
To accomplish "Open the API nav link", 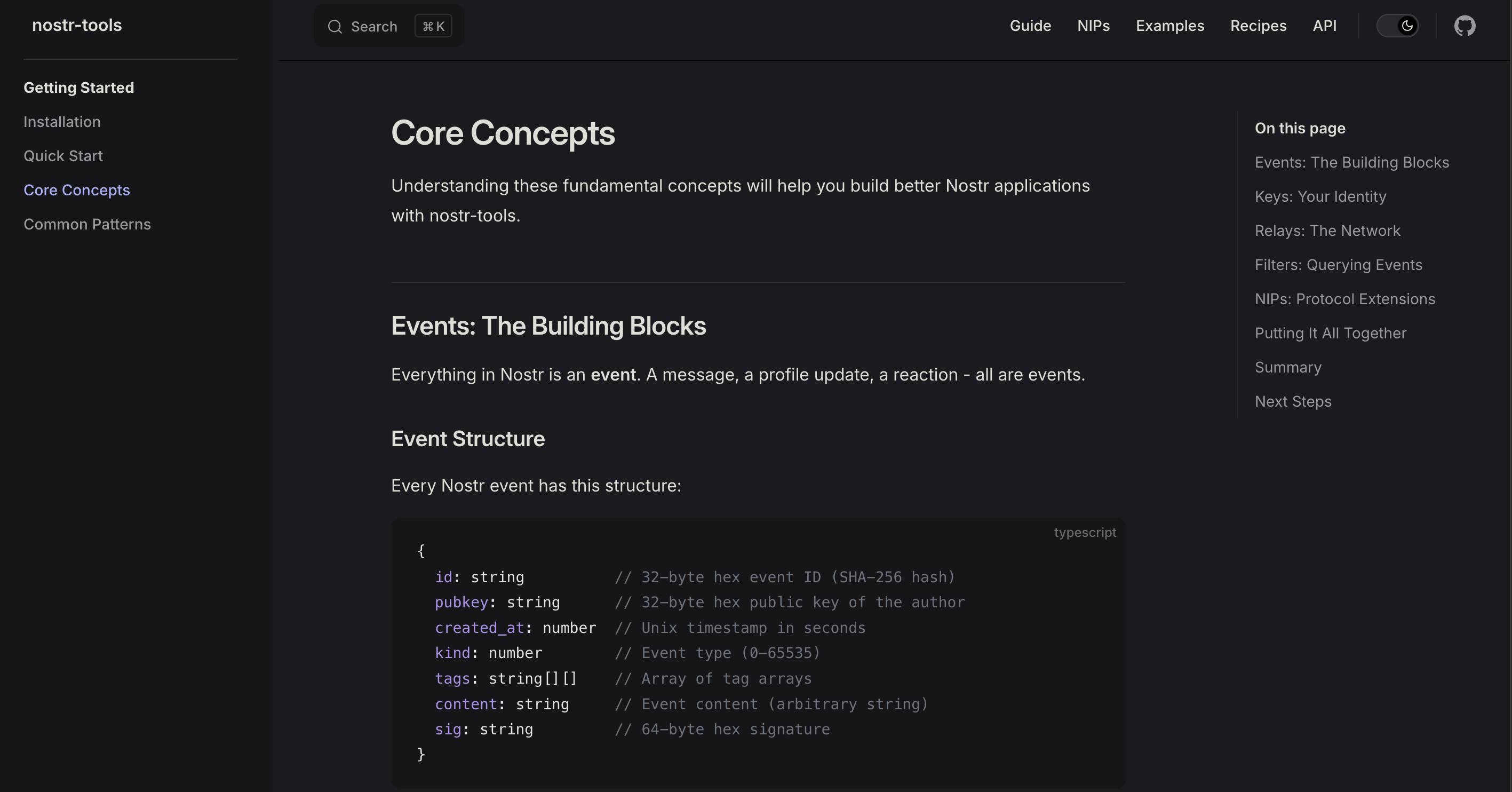I will tap(1324, 26).
